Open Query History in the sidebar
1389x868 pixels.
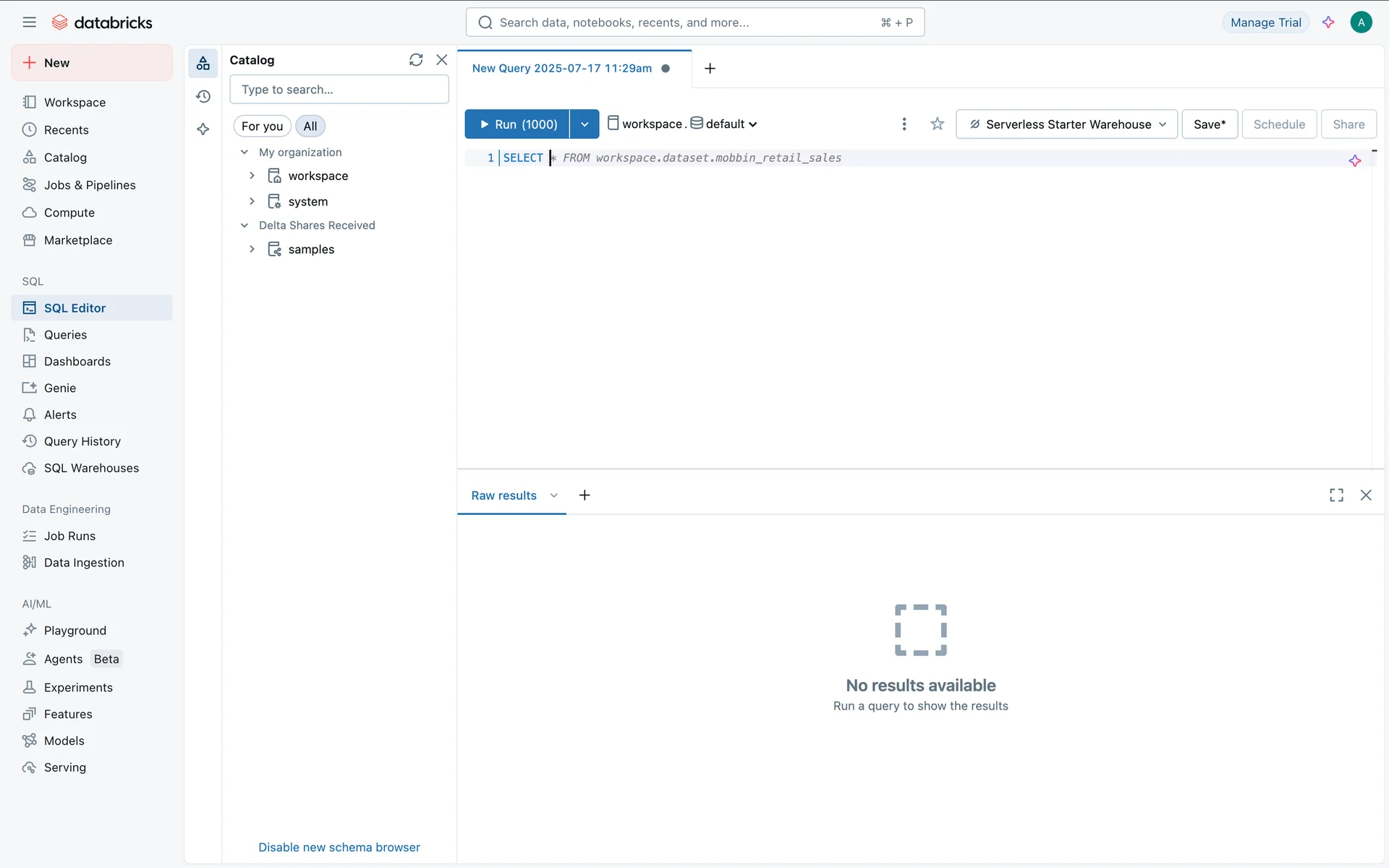[82, 441]
